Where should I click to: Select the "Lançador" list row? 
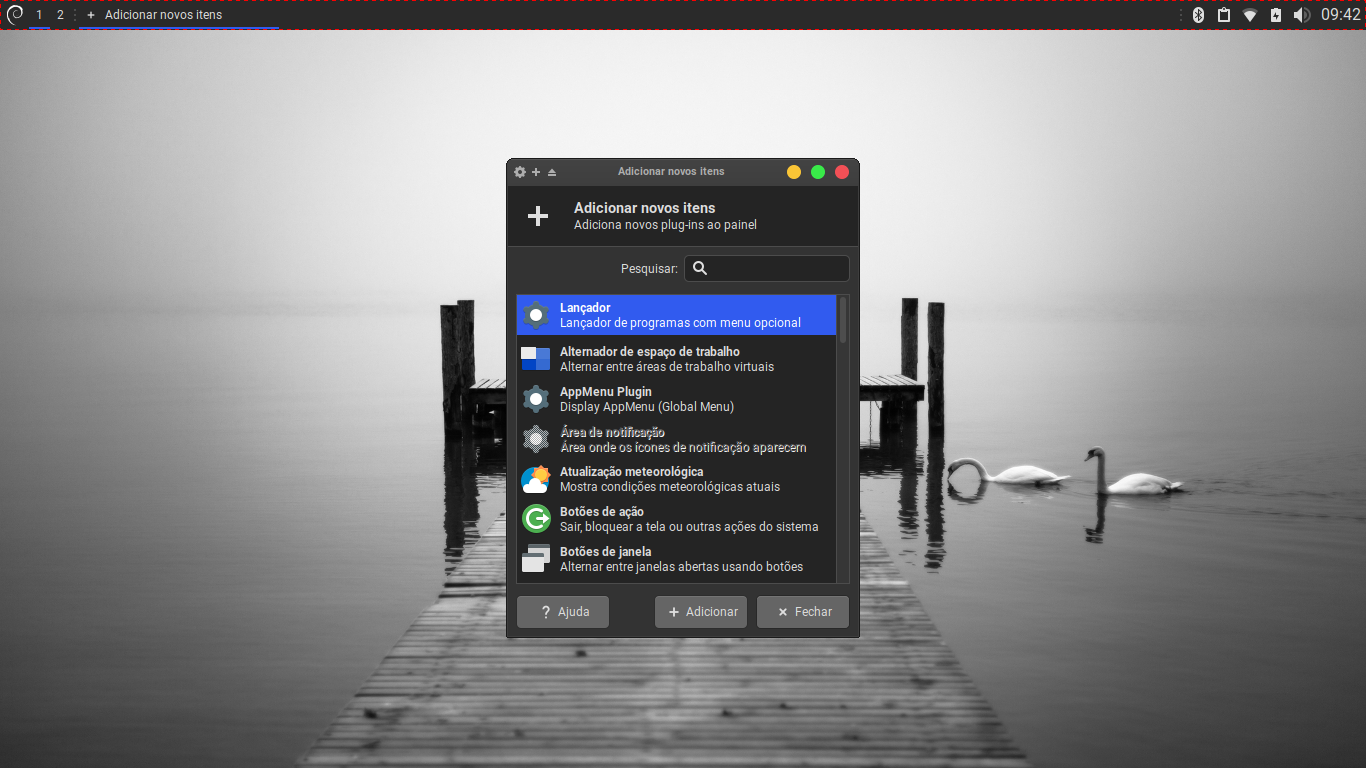pos(676,315)
